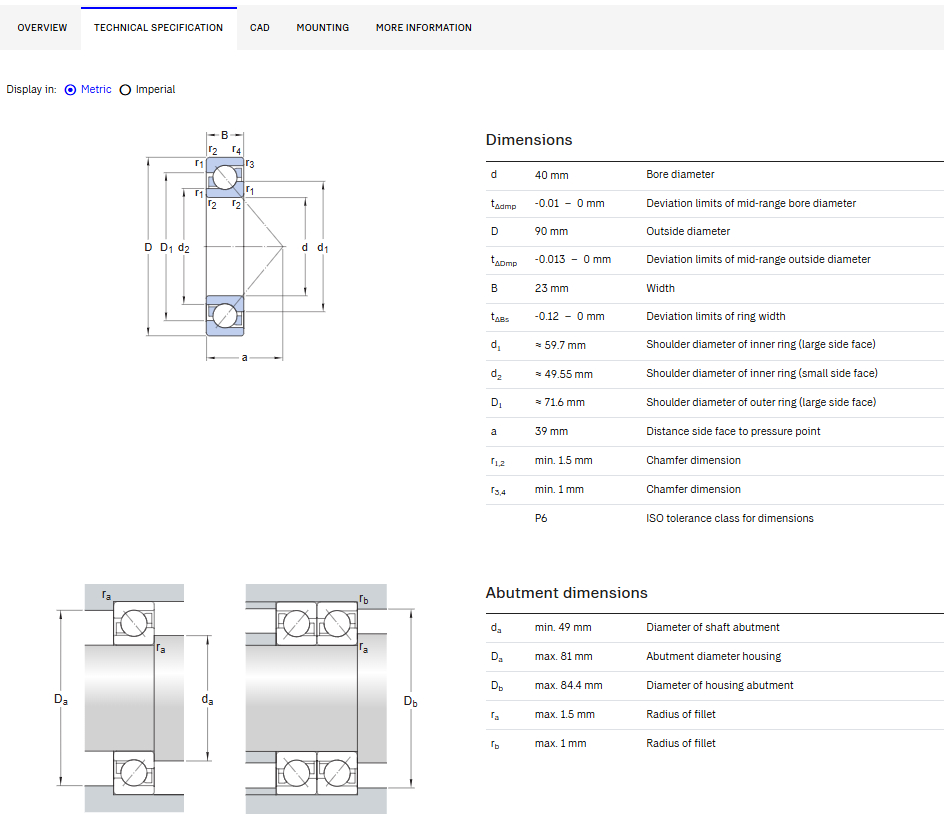Click 'Shoulder diameter of inner ring (small side face)'
Screen dimensions: 944x822
click(x=762, y=373)
